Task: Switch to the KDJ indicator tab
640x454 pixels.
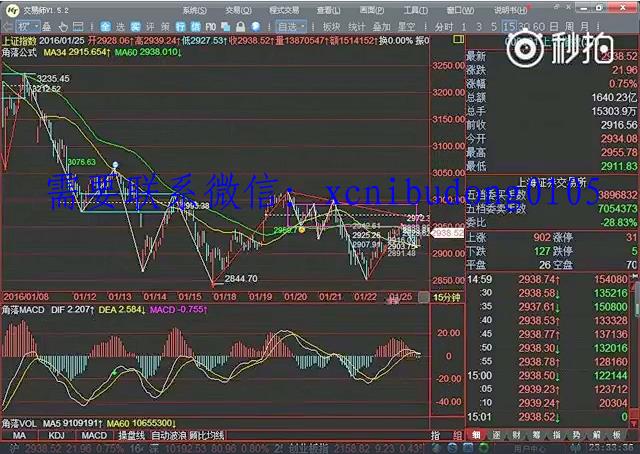Action: tap(56, 436)
